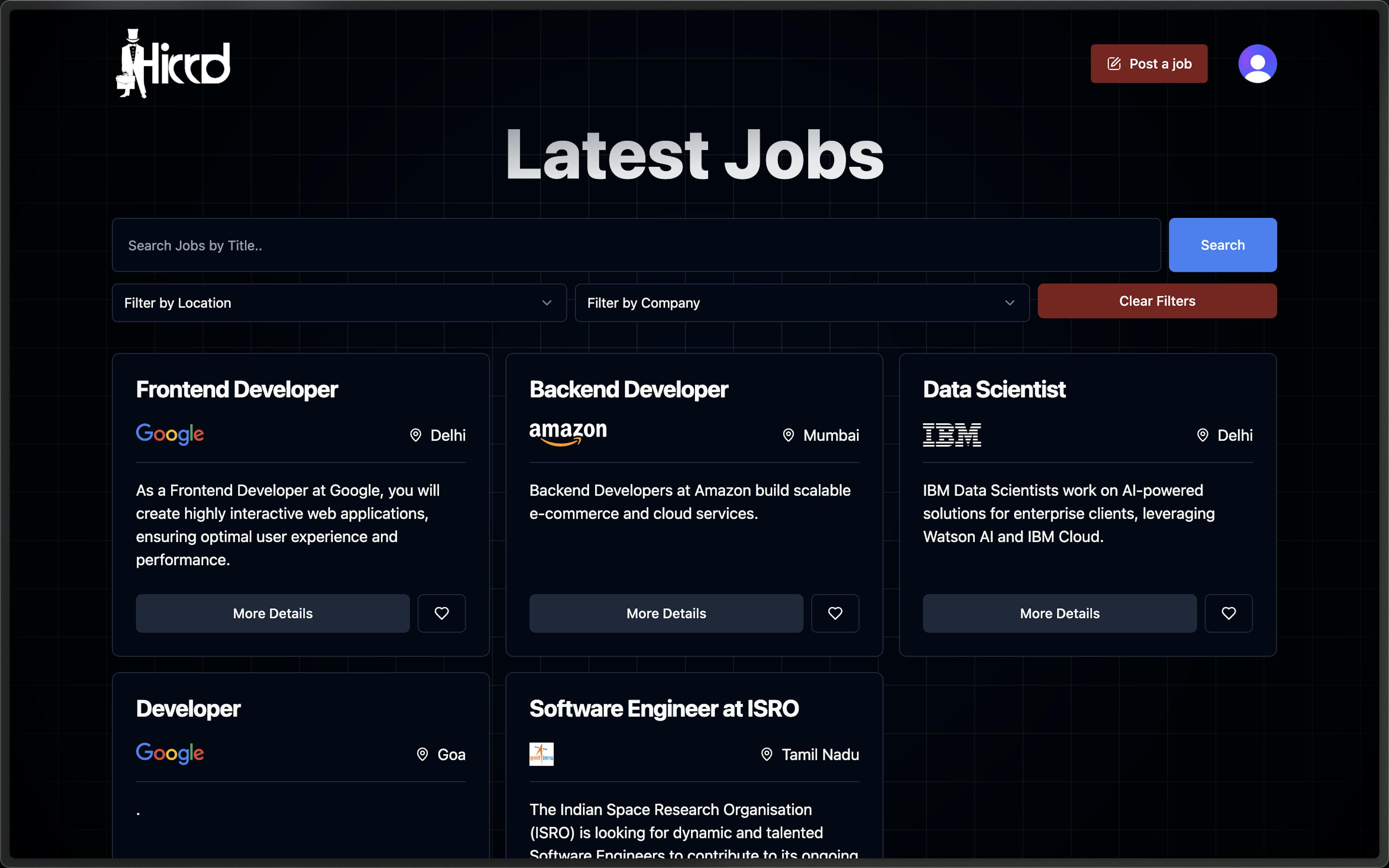1389x868 pixels.
Task: Open More Details for Data Scientist
Action: point(1059,613)
